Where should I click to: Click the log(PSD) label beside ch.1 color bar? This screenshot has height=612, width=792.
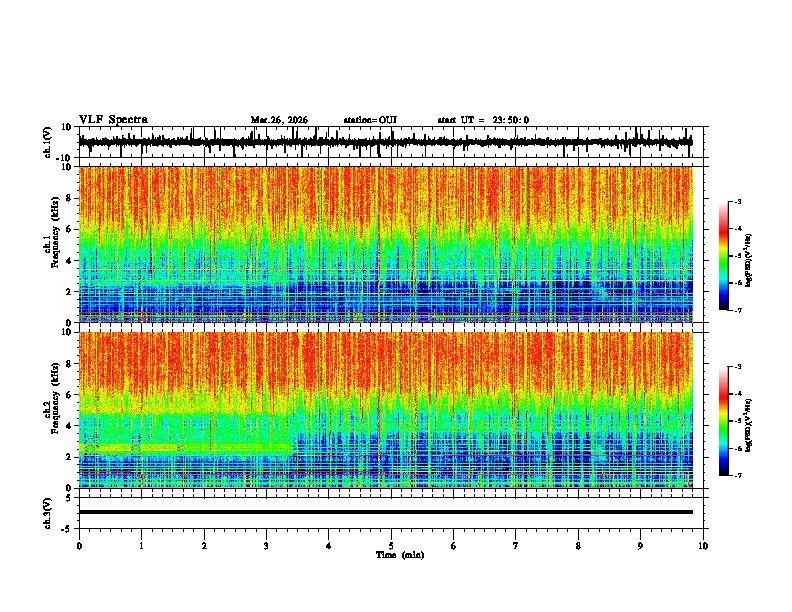[749, 260]
